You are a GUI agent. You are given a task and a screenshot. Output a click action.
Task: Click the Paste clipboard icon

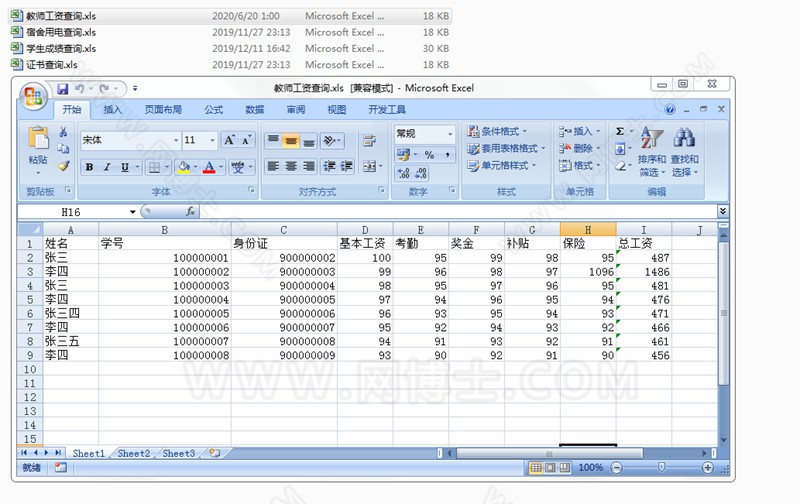[x=38, y=138]
